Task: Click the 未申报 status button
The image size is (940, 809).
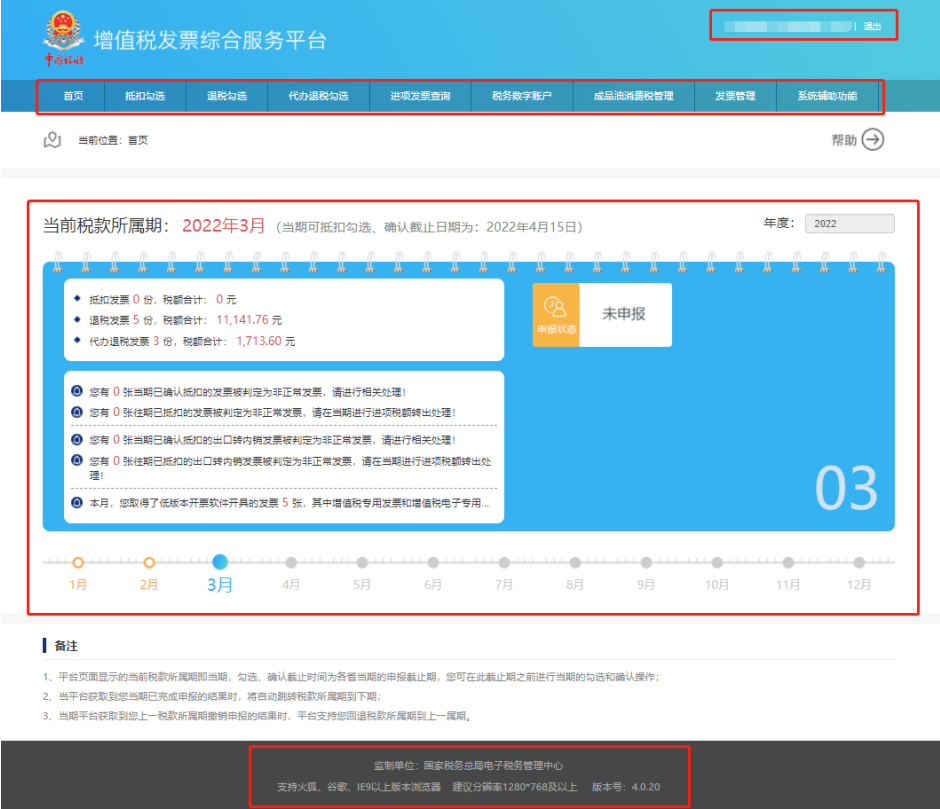Action: click(625, 314)
